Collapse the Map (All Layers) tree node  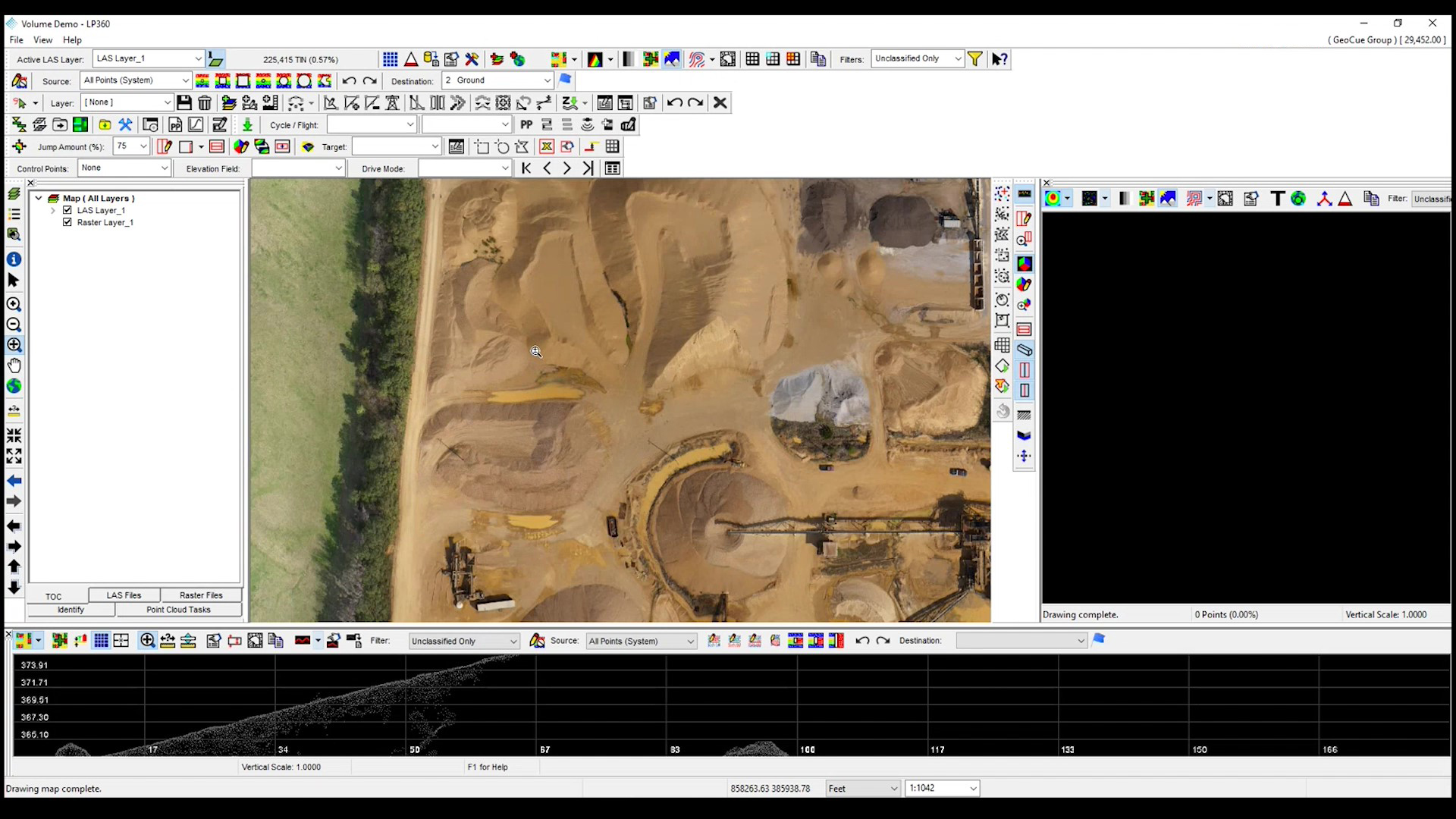tap(38, 198)
